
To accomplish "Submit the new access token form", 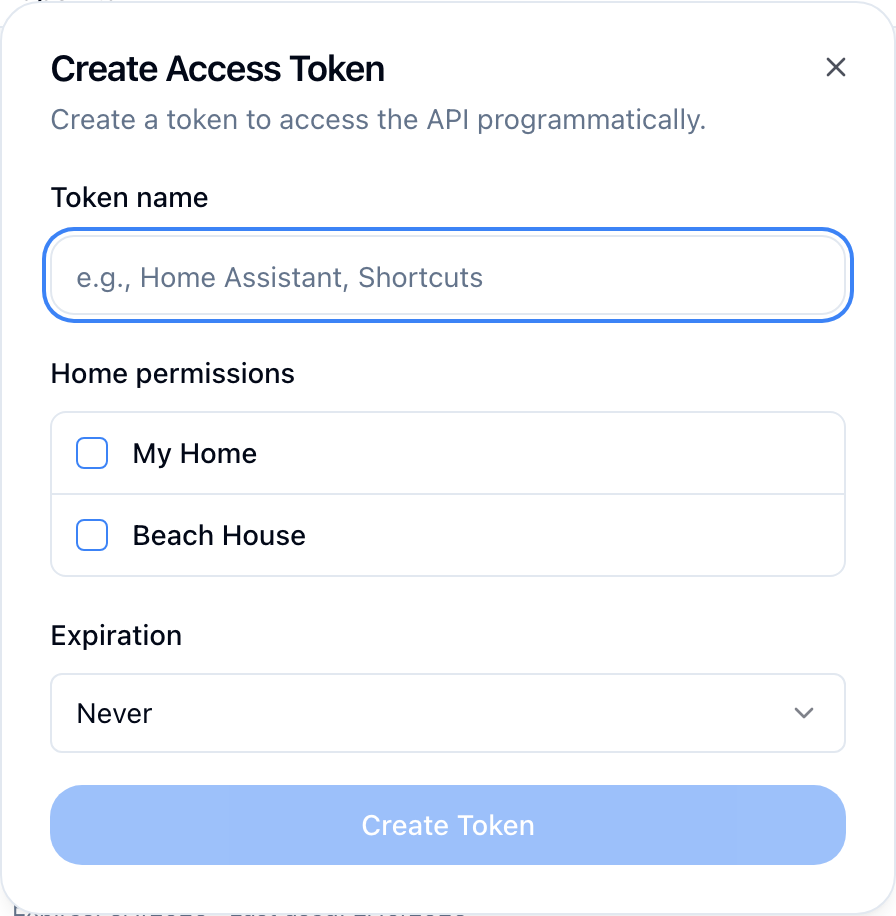I will [x=448, y=825].
